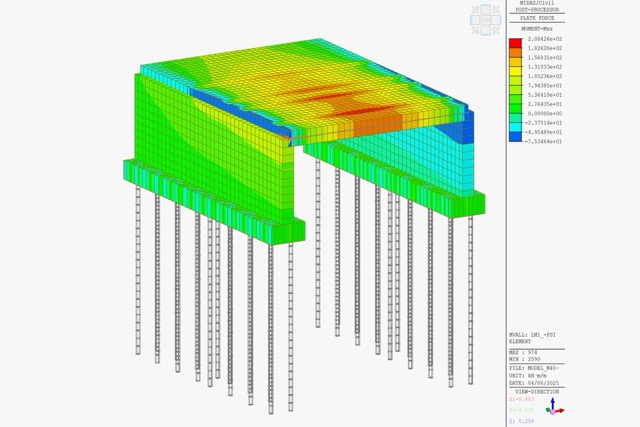640x427 pixels.
Task: Pick the red legend color swatch
Action: click(x=516, y=43)
